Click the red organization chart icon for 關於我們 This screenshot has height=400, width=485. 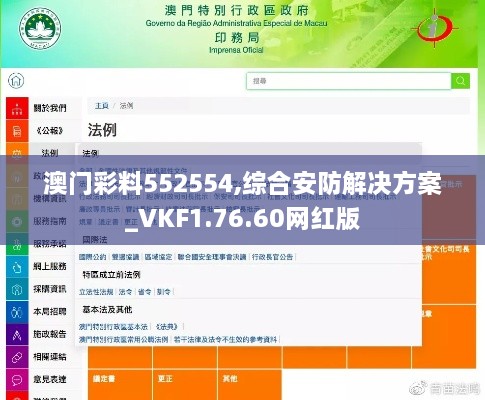coord(17,108)
